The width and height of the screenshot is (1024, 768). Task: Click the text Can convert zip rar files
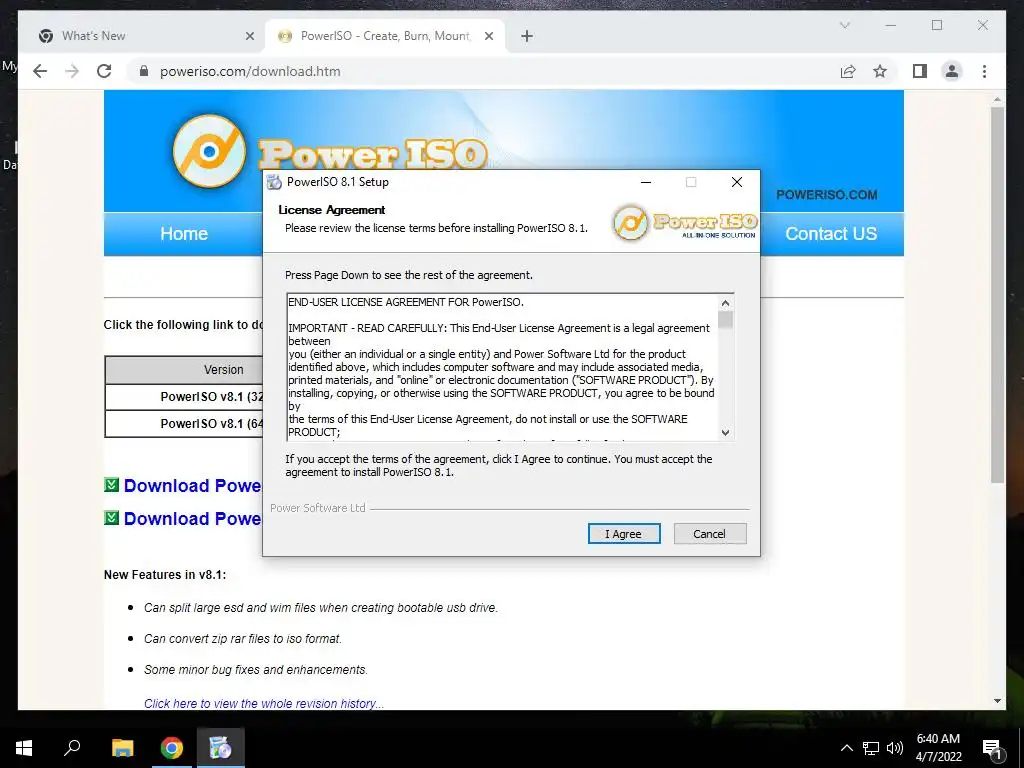click(x=243, y=639)
